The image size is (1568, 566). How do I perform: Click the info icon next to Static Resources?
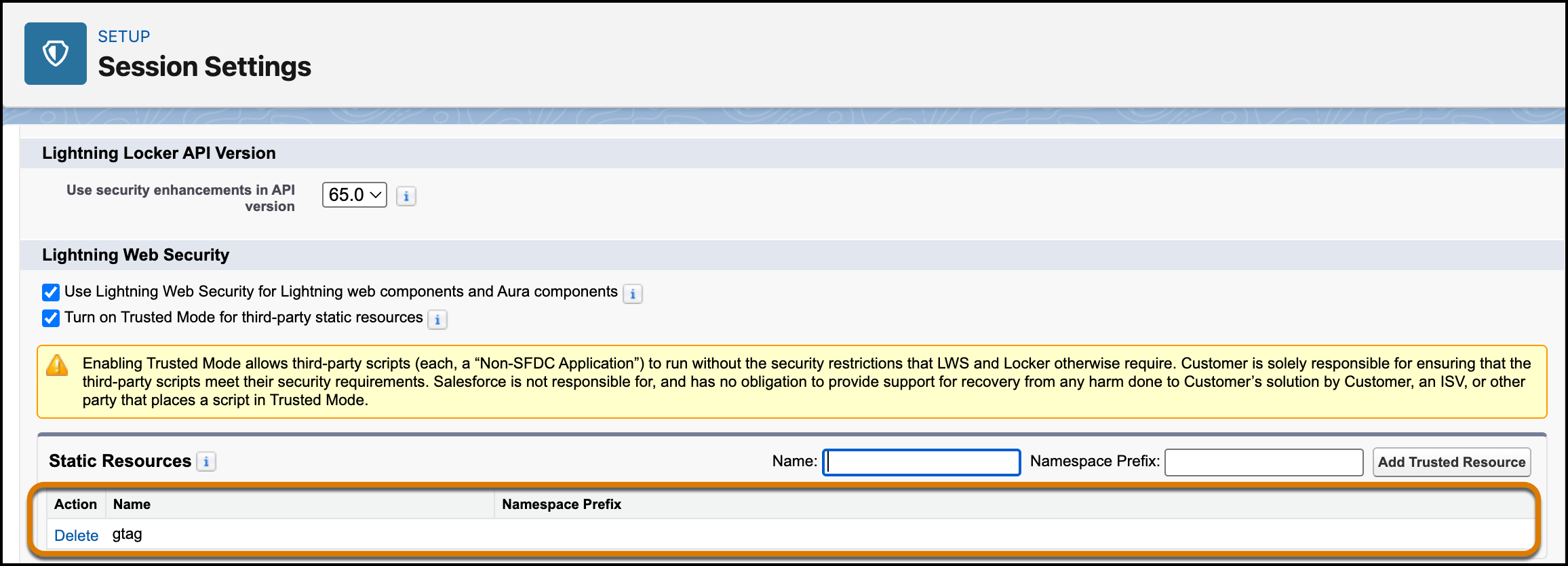pos(208,461)
